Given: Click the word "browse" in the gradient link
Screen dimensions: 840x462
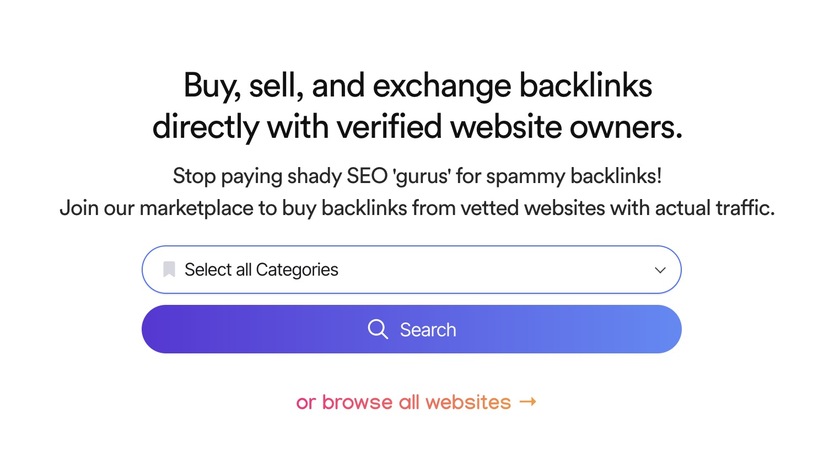Looking at the screenshot, I should (357, 403).
